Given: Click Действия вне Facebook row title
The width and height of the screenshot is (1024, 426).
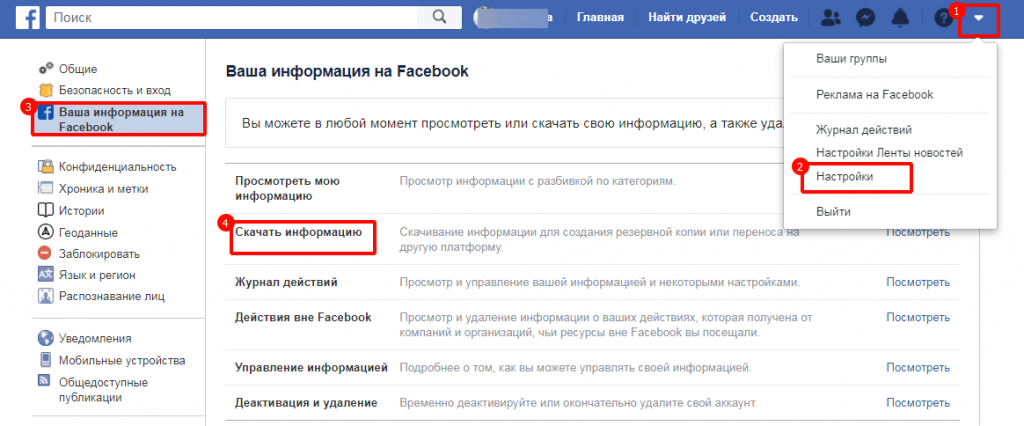Looking at the screenshot, I should coord(303,318).
